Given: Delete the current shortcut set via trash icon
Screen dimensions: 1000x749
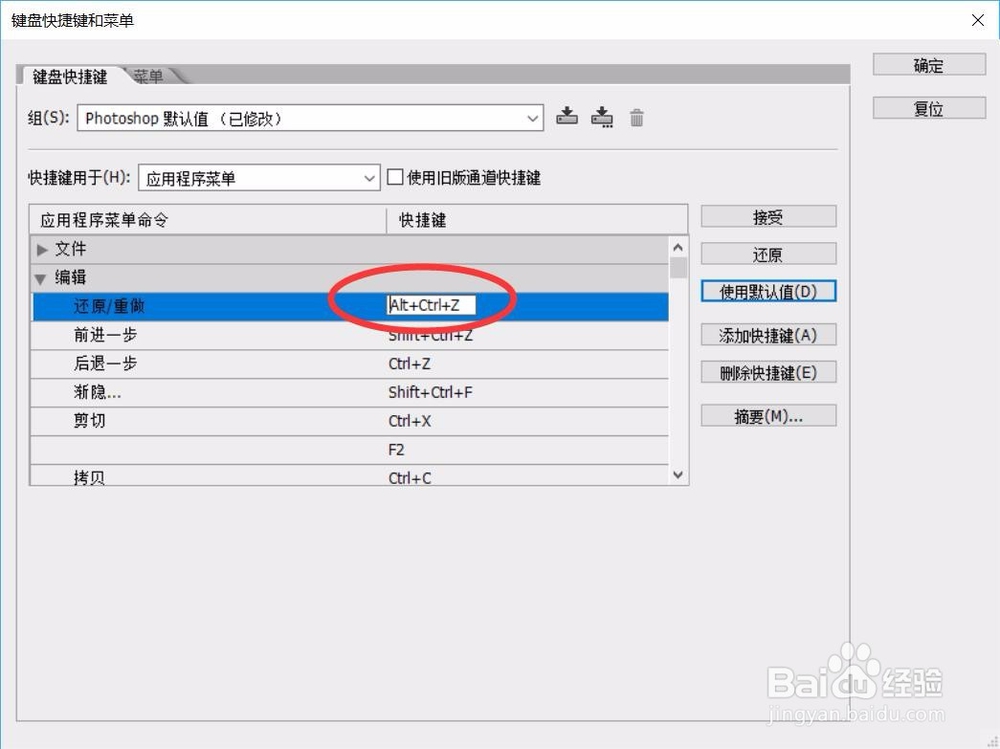Looking at the screenshot, I should 637,117.
